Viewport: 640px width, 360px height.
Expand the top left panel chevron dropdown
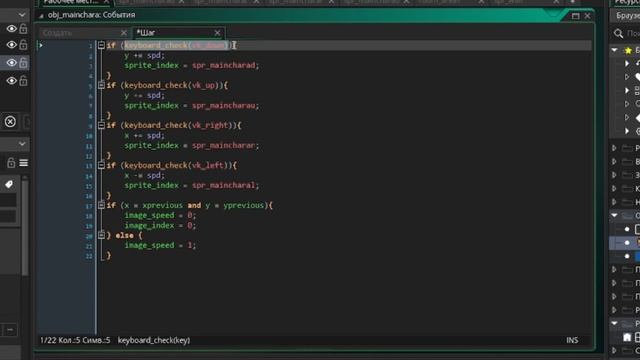pos(22,15)
